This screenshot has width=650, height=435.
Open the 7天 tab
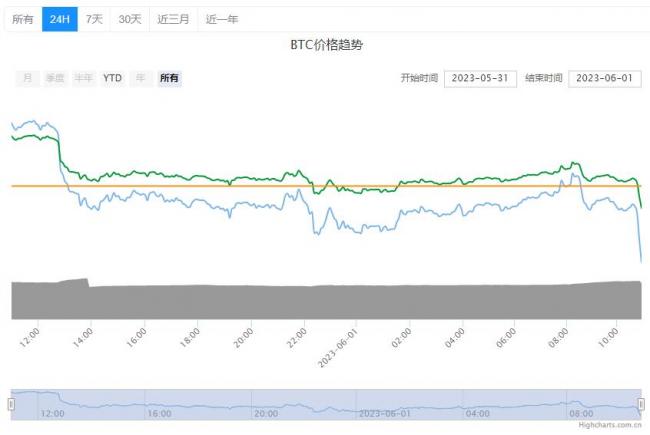[x=94, y=19]
